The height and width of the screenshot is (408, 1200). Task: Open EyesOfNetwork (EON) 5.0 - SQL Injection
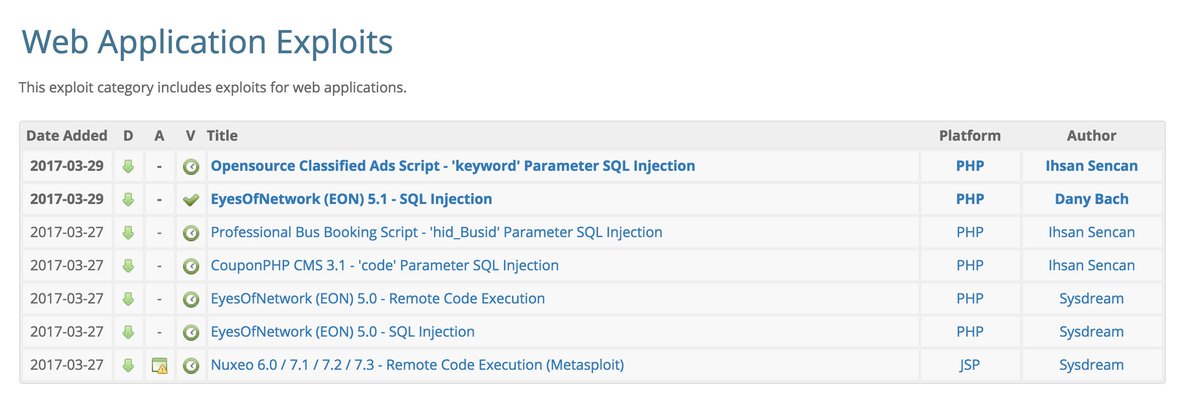pos(342,331)
